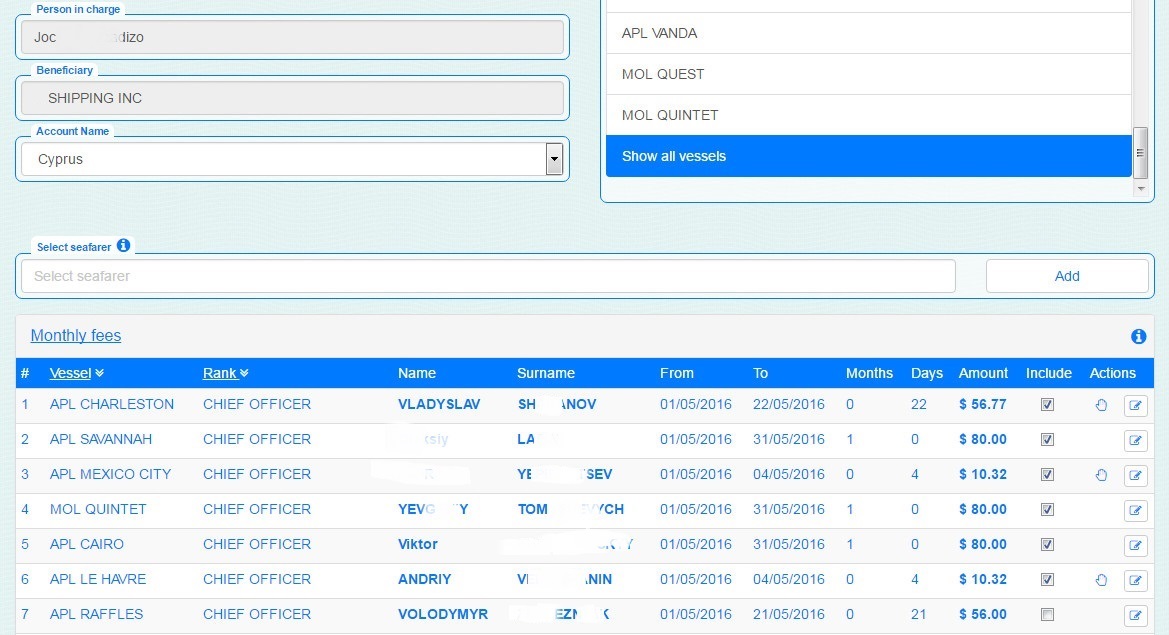Click the 21/05/2016 To date
Image resolution: width=1169 pixels, height=635 pixels.
coord(789,614)
